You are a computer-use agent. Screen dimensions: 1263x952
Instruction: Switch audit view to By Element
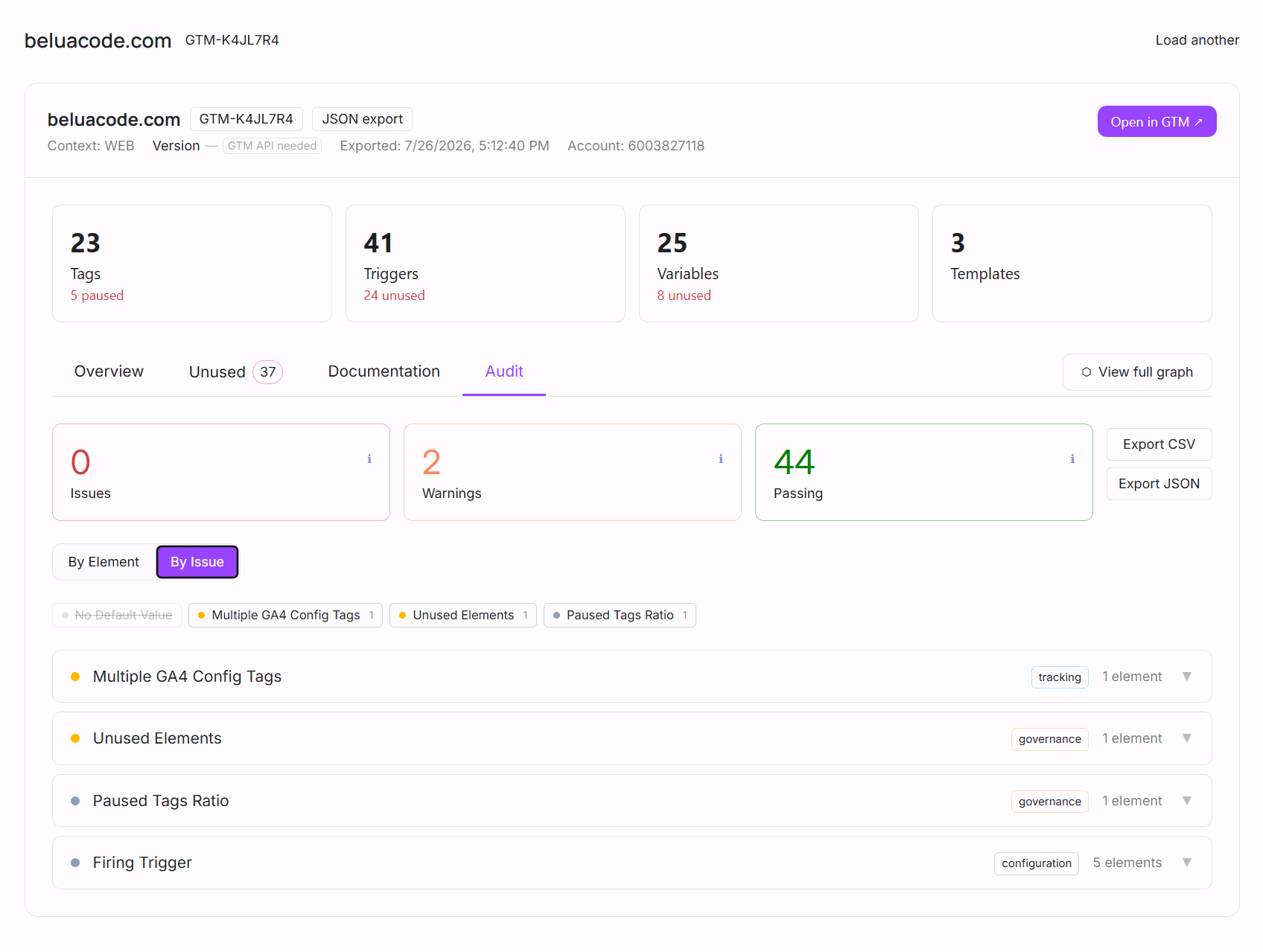tap(104, 562)
